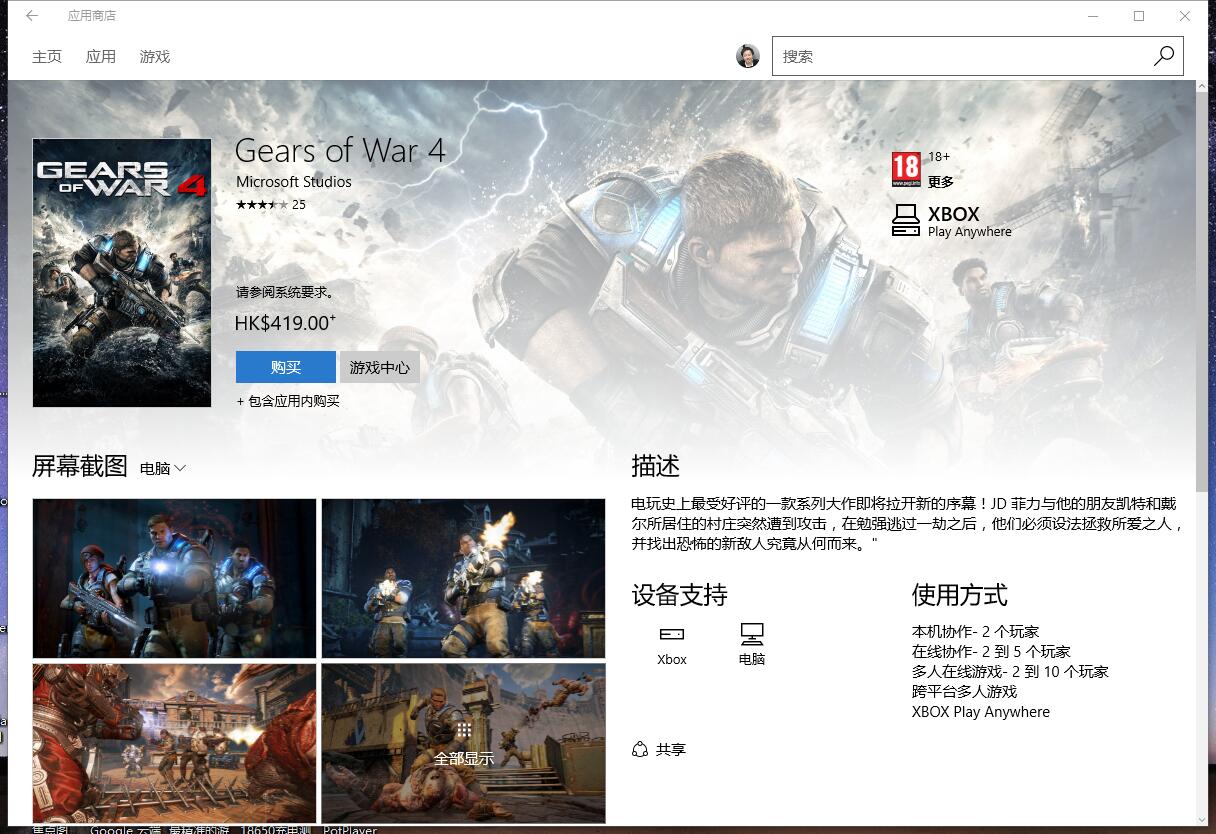Click the 在线协作- 2 到 5 个玩家 line
The height and width of the screenshot is (834, 1216).
point(991,651)
